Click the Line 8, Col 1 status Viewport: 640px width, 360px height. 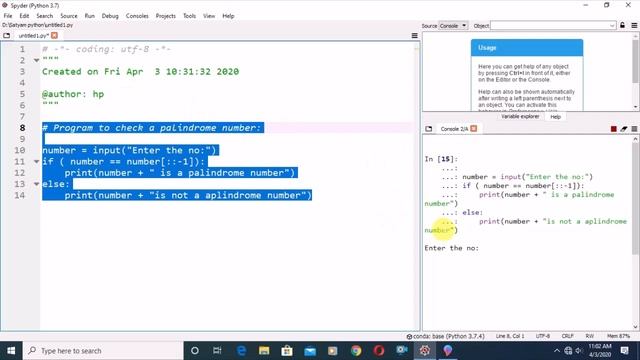(x=510, y=336)
